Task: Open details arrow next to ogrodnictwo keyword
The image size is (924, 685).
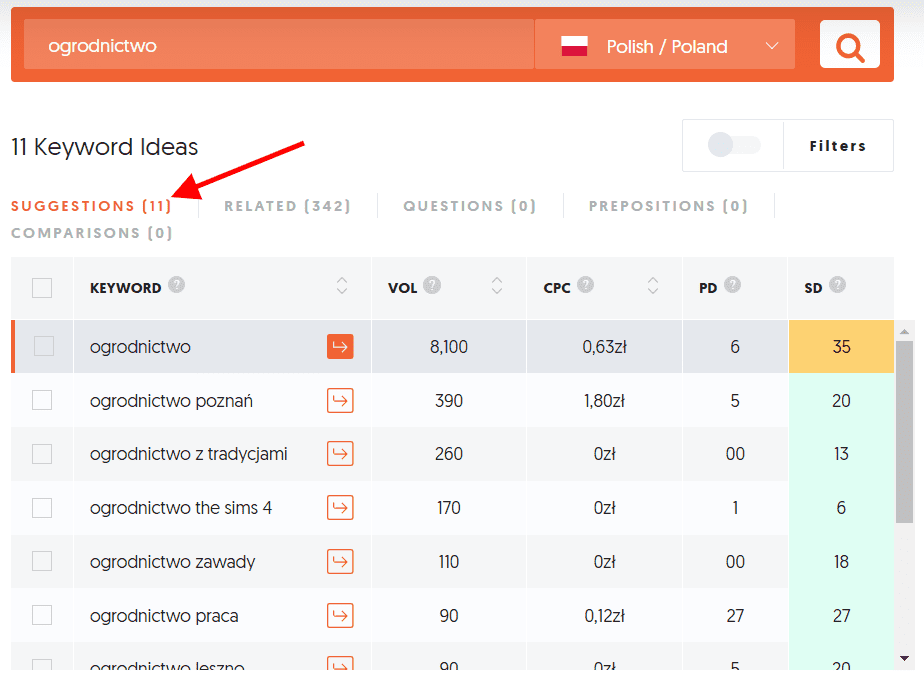Action: click(340, 346)
